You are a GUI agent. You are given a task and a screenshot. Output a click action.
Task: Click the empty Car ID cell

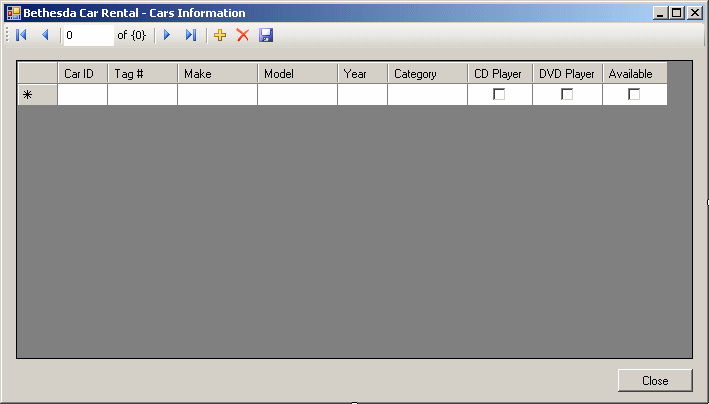click(x=83, y=95)
